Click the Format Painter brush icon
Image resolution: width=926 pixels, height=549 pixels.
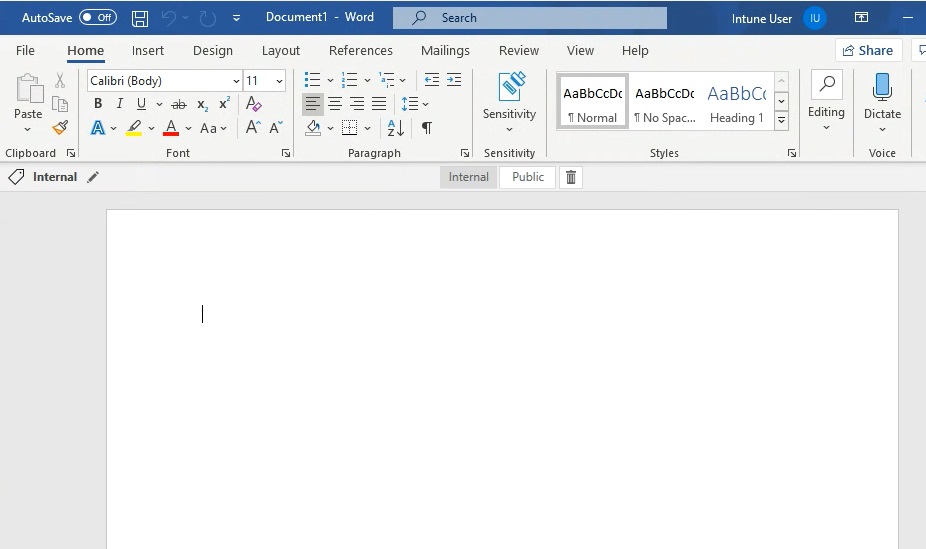pos(60,128)
